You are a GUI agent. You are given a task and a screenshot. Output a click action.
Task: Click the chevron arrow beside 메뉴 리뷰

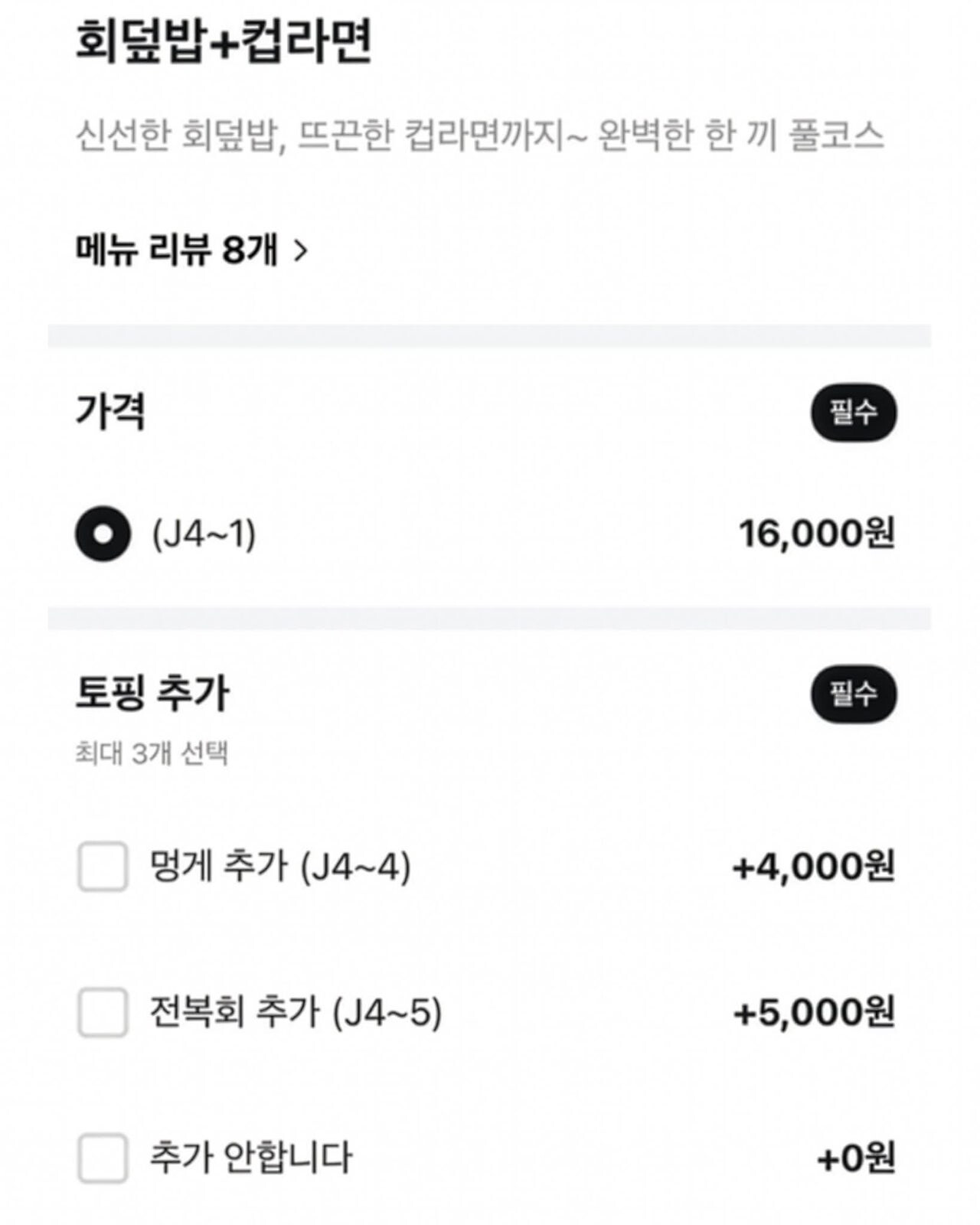pyautogui.click(x=301, y=250)
